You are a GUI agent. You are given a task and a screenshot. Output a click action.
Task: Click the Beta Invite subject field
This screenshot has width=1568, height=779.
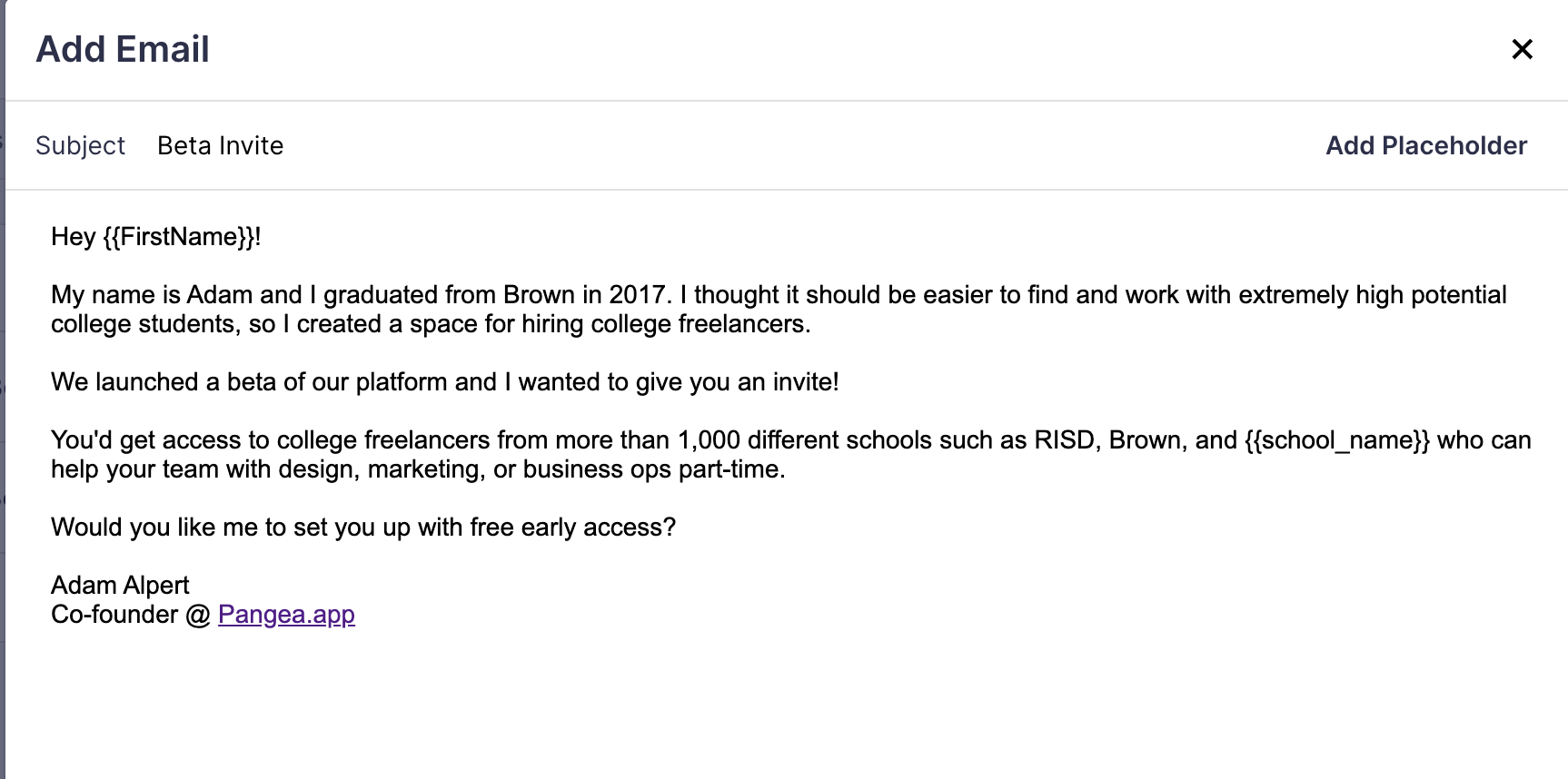(x=221, y=145)
